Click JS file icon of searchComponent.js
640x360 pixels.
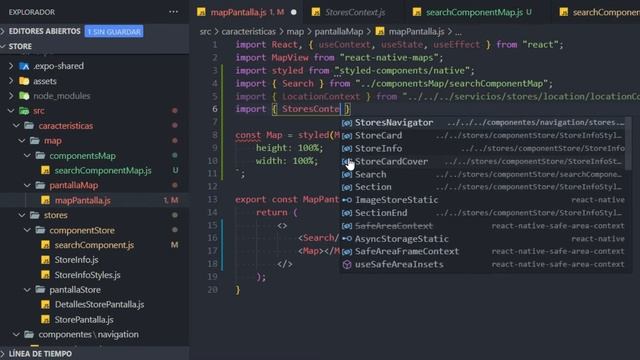pyautogui.click(x=45, y=245)
